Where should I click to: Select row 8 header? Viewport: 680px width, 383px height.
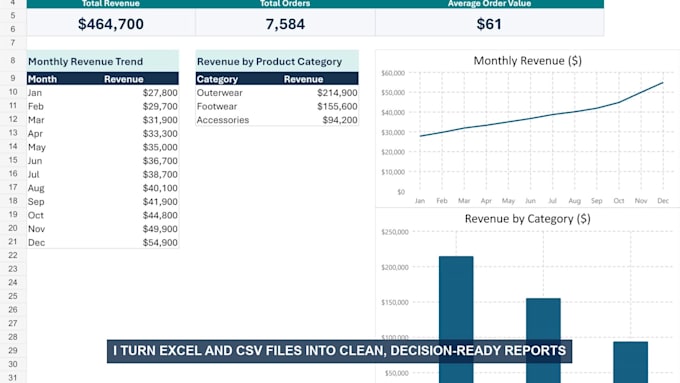pos(13,61)
